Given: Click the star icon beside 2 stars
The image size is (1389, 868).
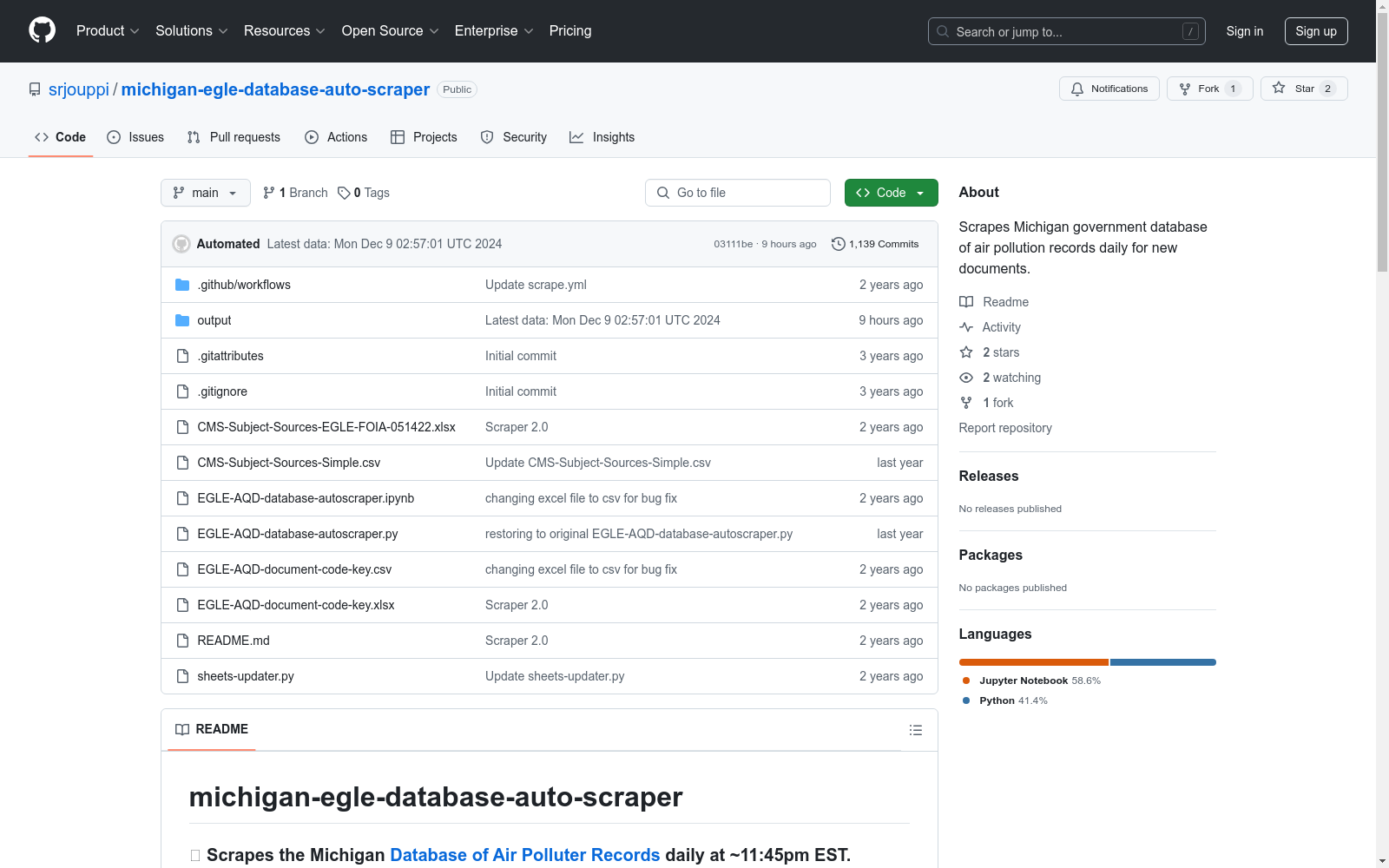Looking at the screenshot, I should tap(966, 352).
